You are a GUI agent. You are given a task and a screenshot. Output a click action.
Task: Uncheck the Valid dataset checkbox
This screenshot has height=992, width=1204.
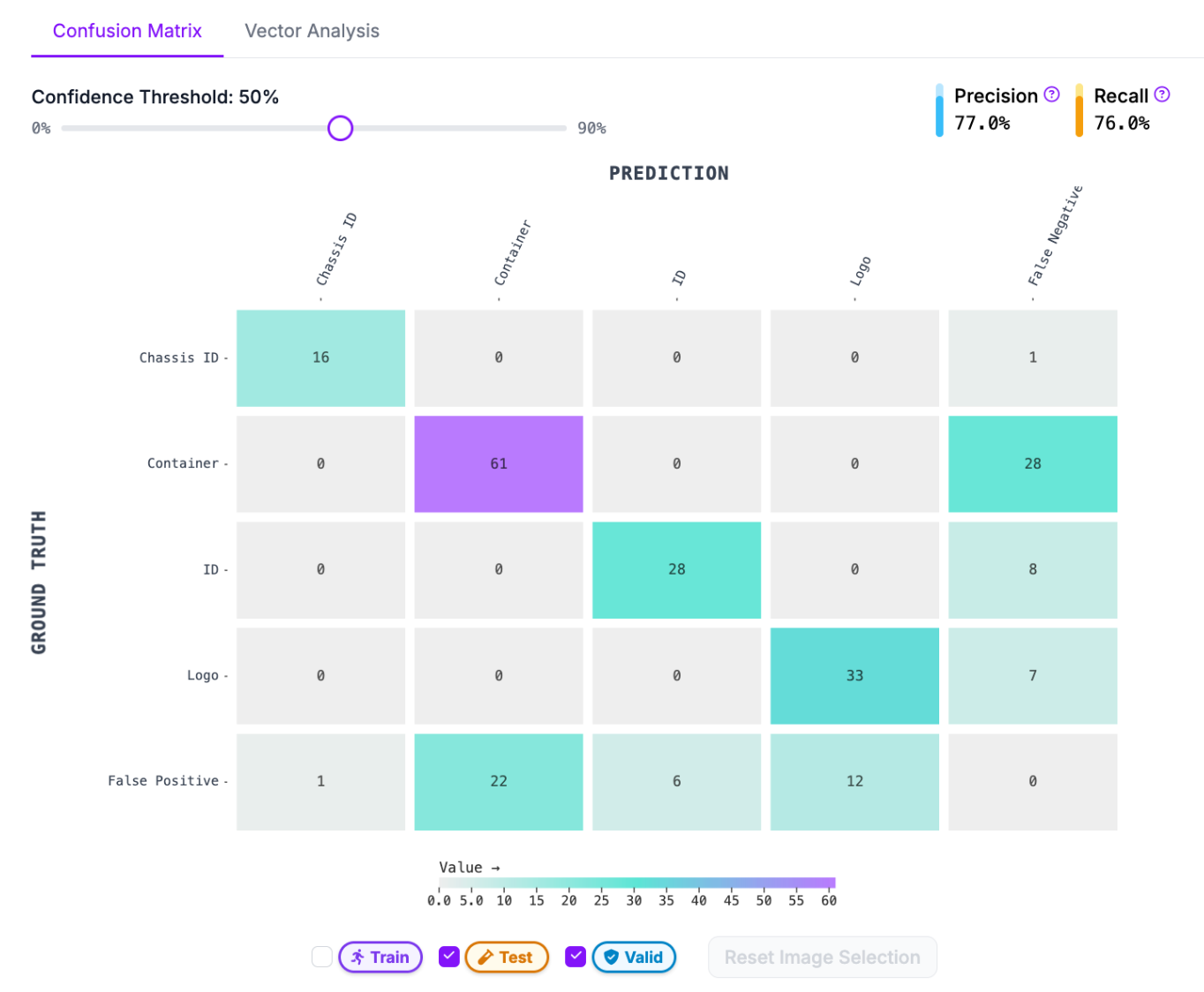[576, 957]
